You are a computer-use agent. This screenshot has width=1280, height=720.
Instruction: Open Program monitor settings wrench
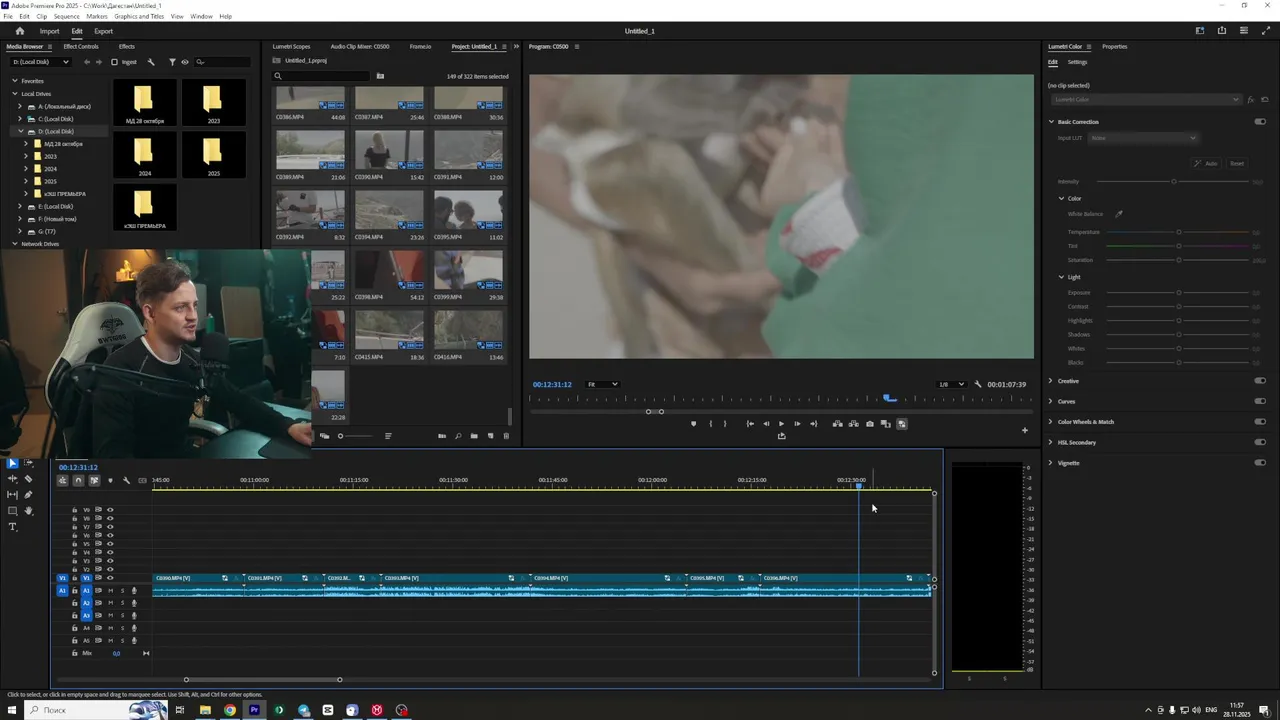[978, 384]
